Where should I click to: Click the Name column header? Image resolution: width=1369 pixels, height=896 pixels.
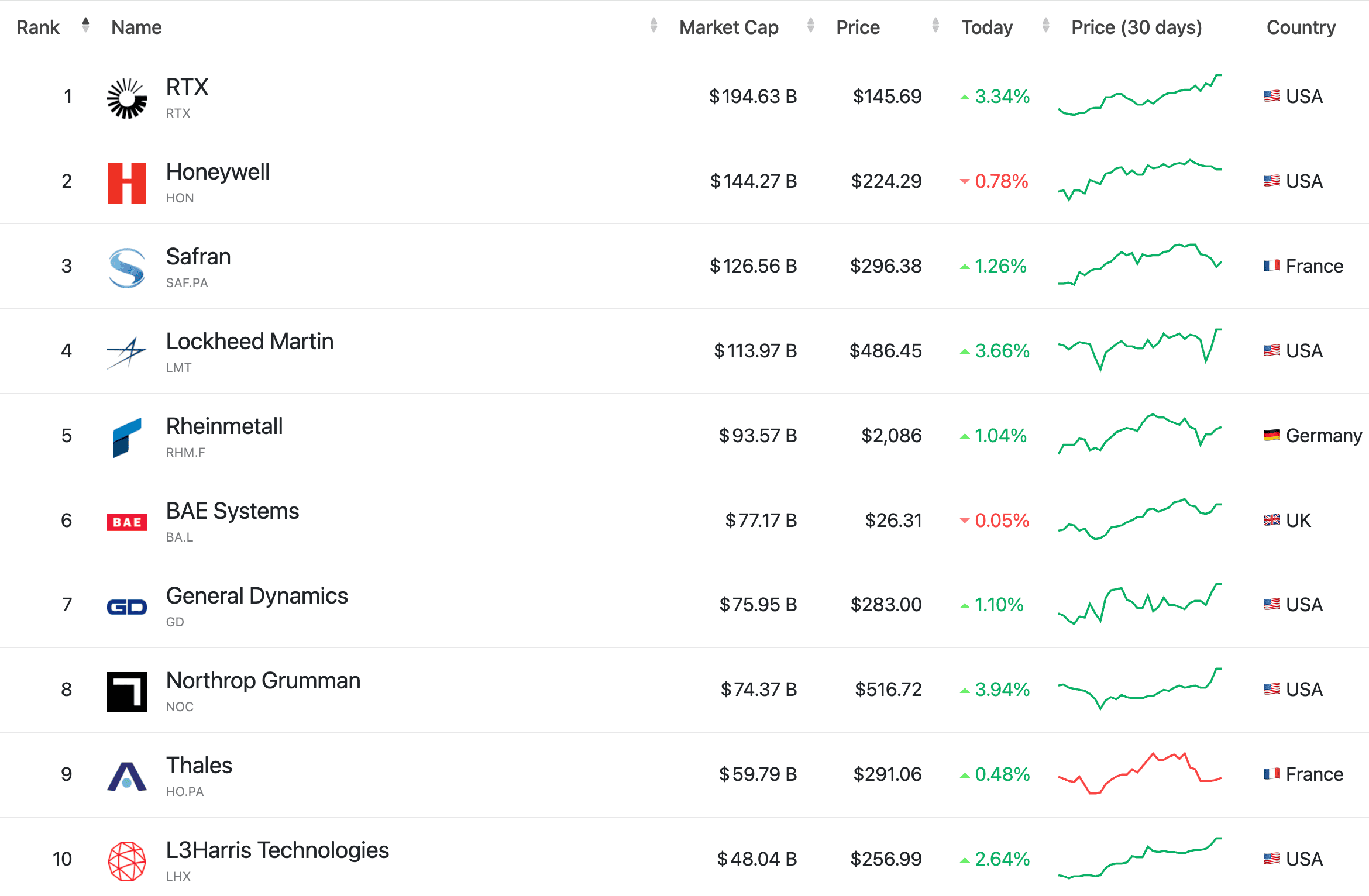136,27
